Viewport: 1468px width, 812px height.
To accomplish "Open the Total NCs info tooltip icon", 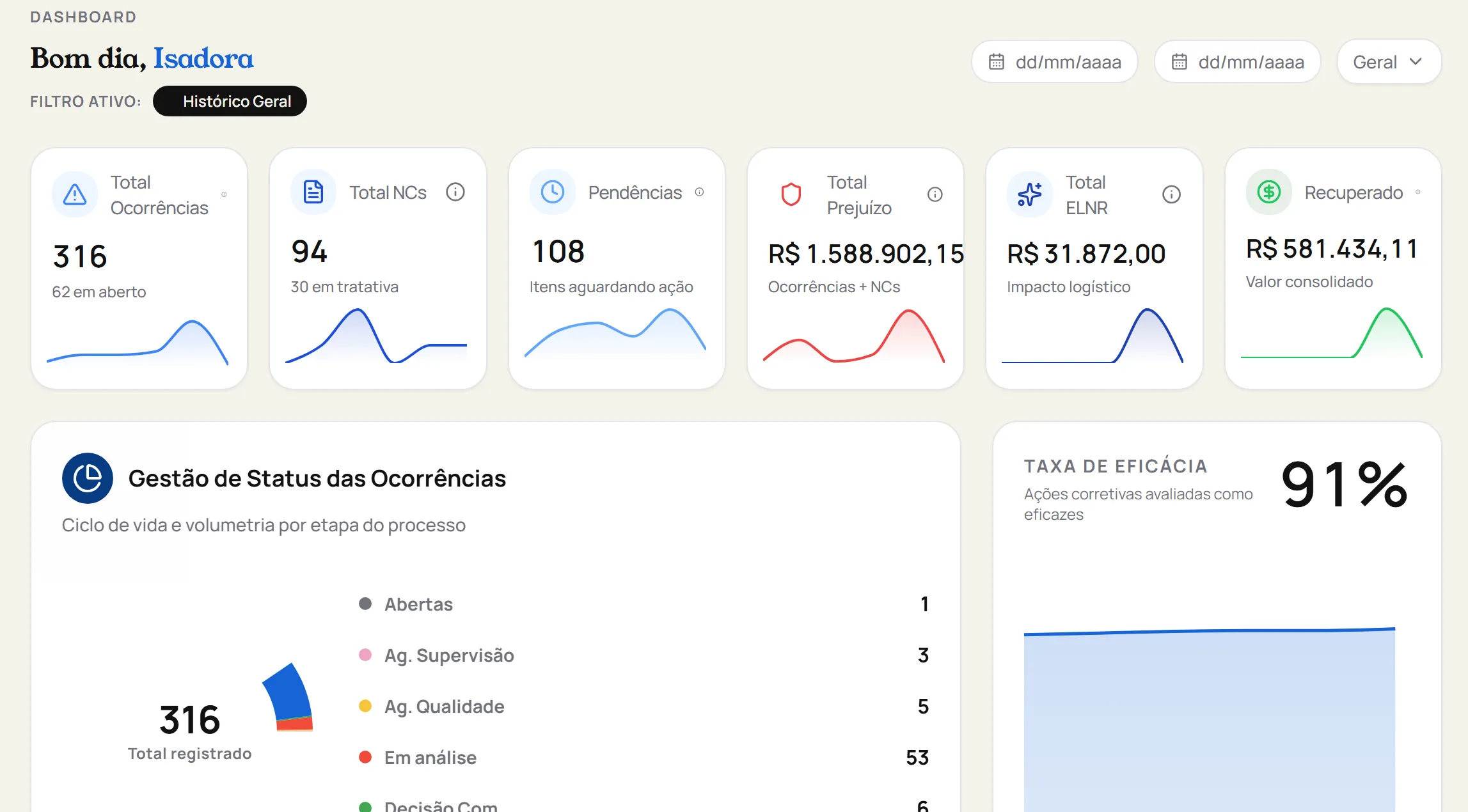I will click(x=455, y=192).
